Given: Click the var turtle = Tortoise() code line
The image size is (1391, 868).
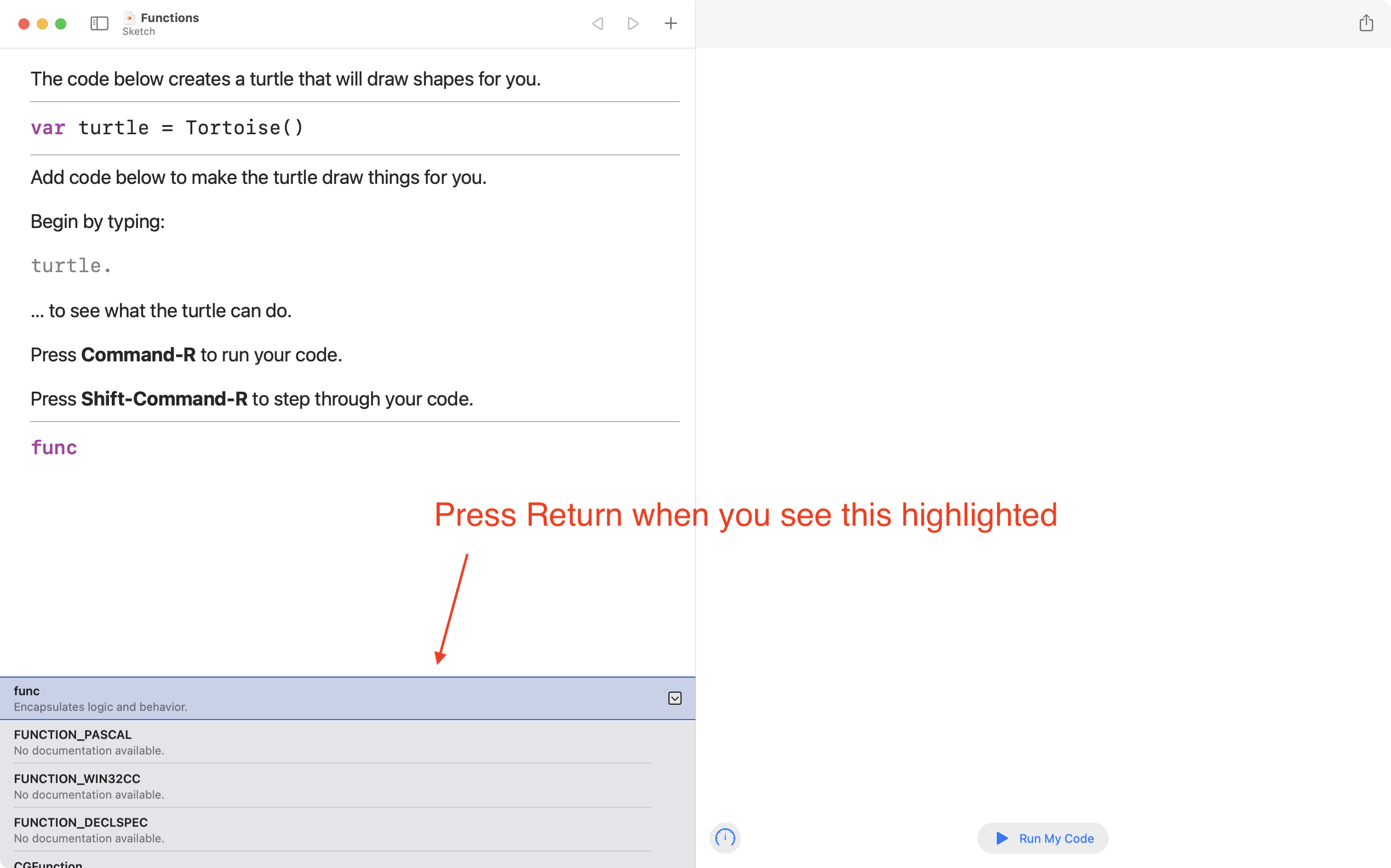Looking at the screenshot, I should point(168,127).
